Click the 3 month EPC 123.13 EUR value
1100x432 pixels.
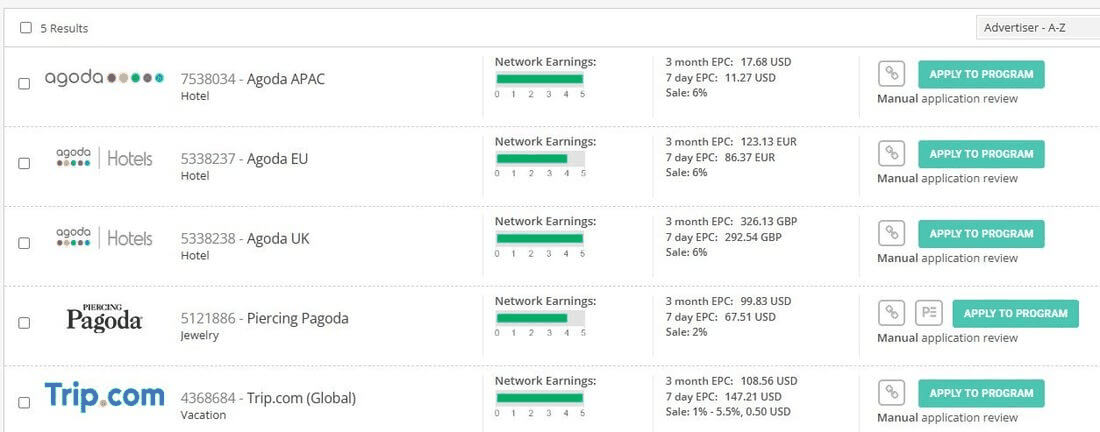coord(769,142)
